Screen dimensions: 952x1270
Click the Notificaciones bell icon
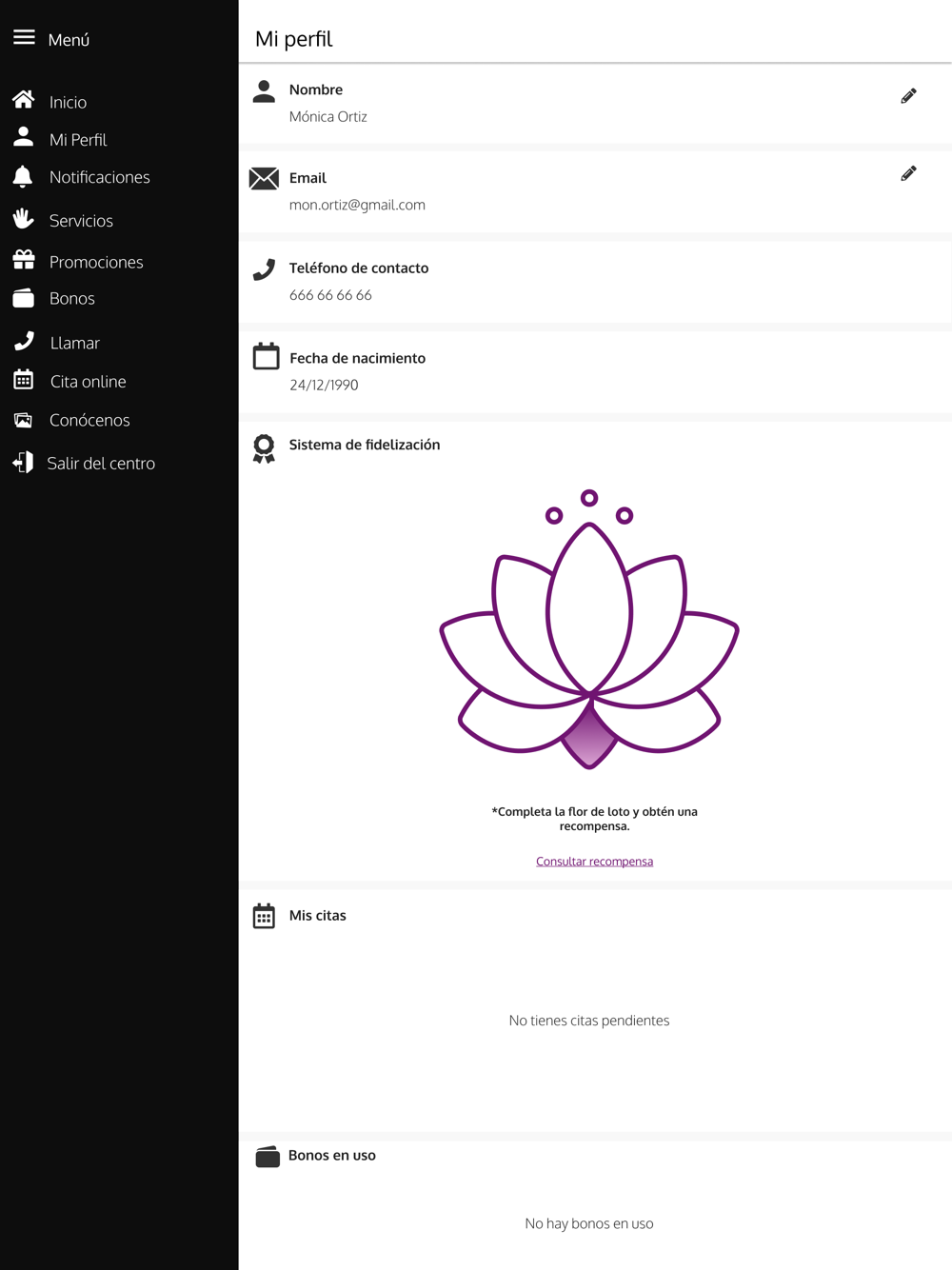click(23, 176)
